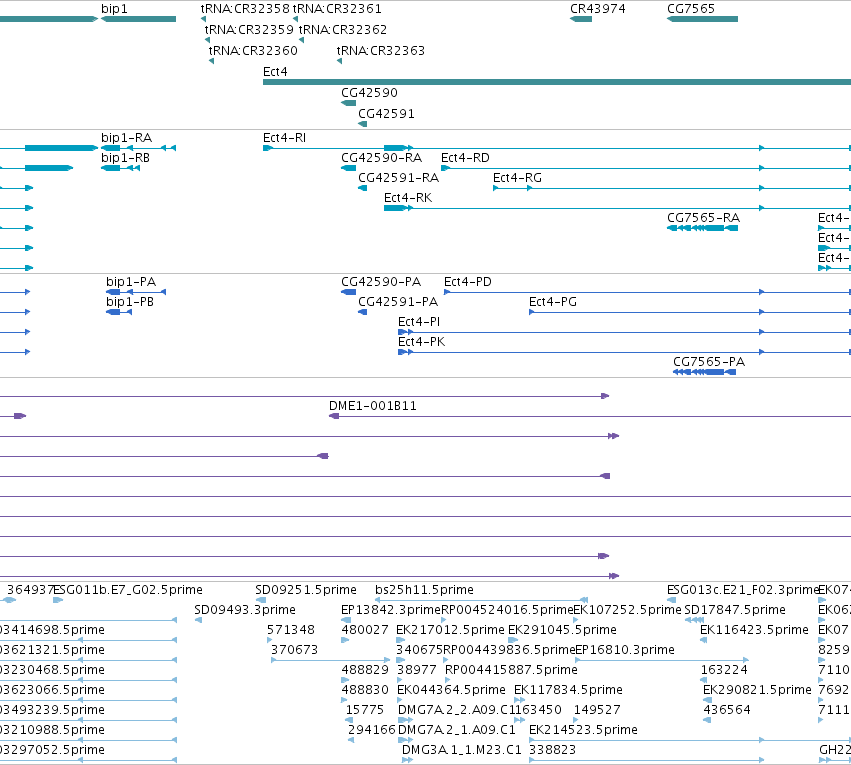Click the SD17847.5prime EST marker
Screen dimensions: 851x765
tap(694, 620)
